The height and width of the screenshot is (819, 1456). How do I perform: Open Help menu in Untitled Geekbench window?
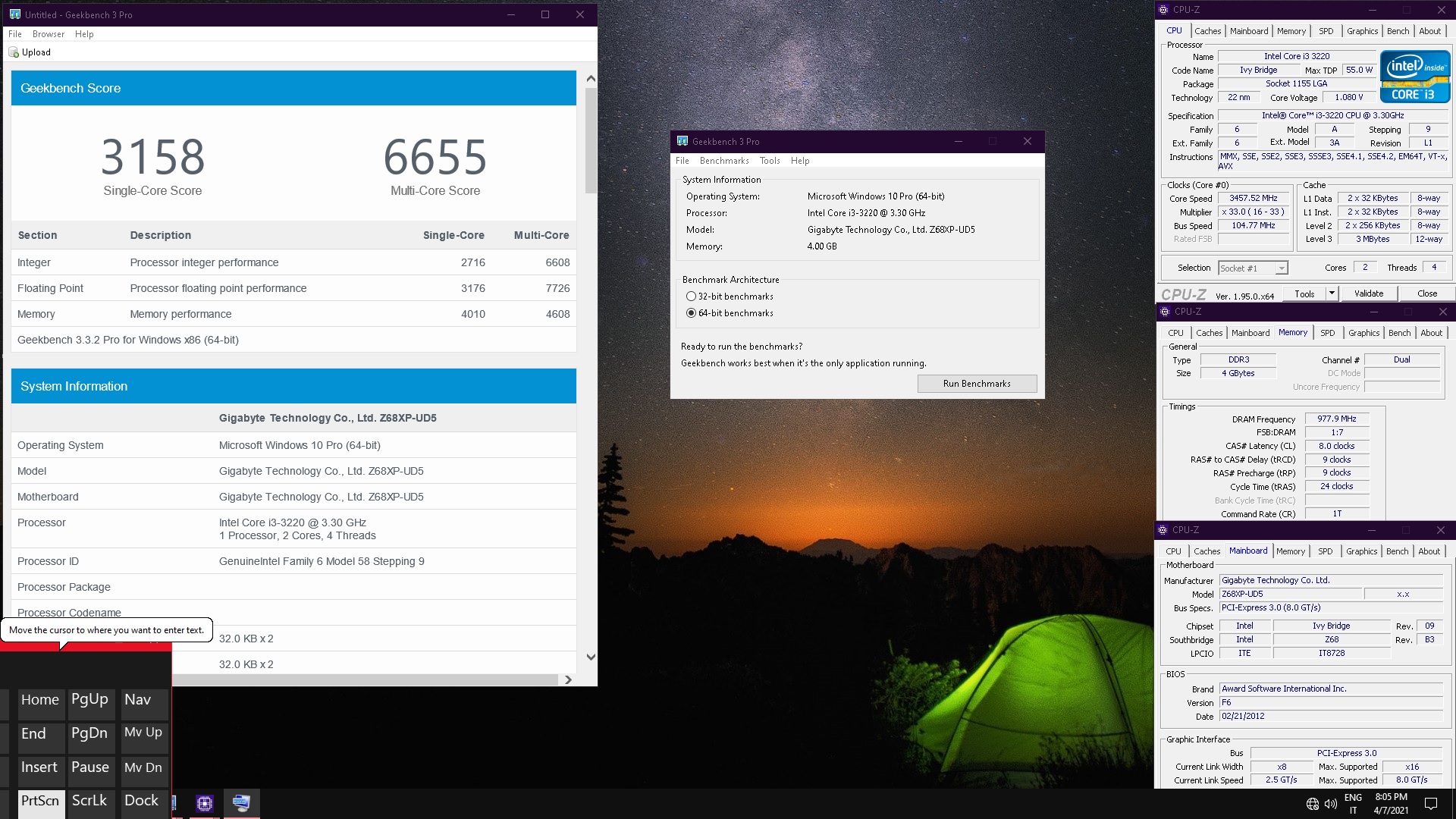pos(84,34)
